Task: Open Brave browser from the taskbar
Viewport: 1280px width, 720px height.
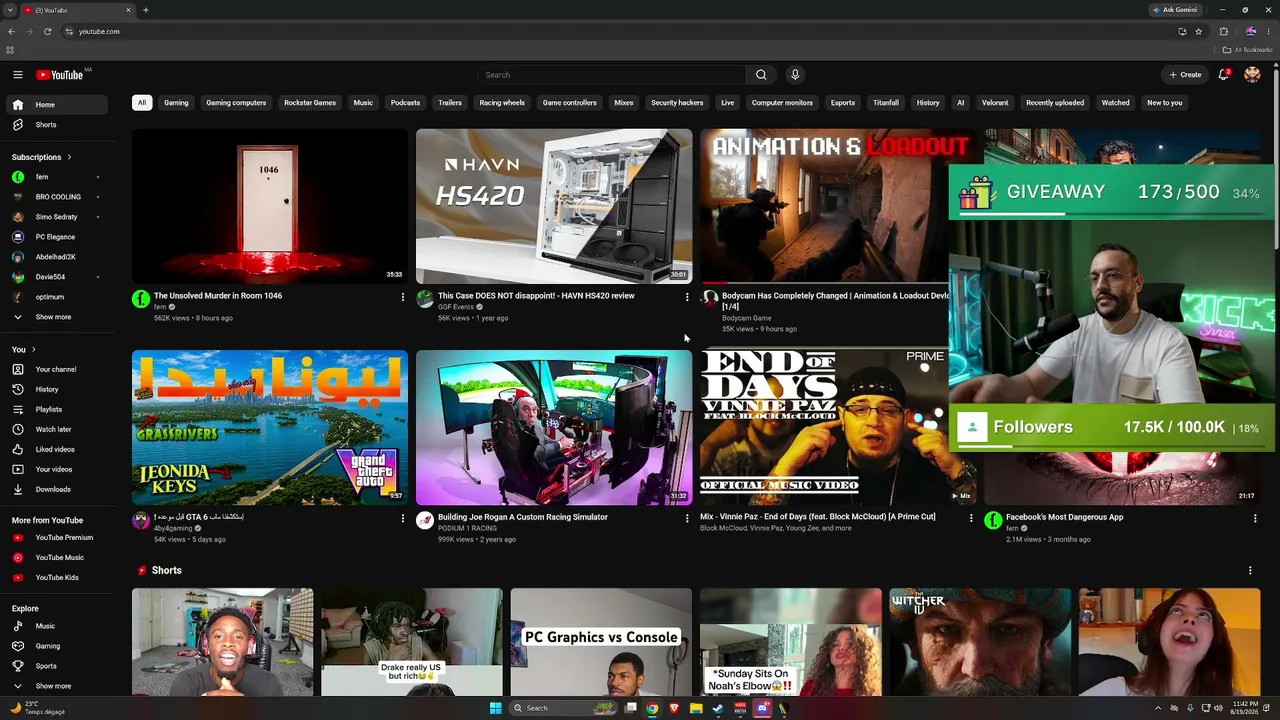Action: pos(674,708)
